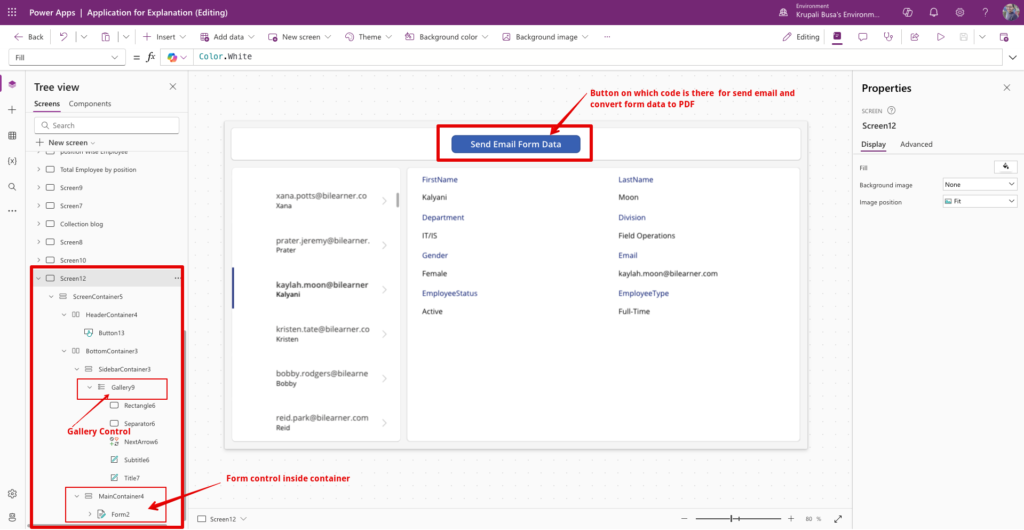
Task: Click the Editing mode button
Action: [801, 37]
